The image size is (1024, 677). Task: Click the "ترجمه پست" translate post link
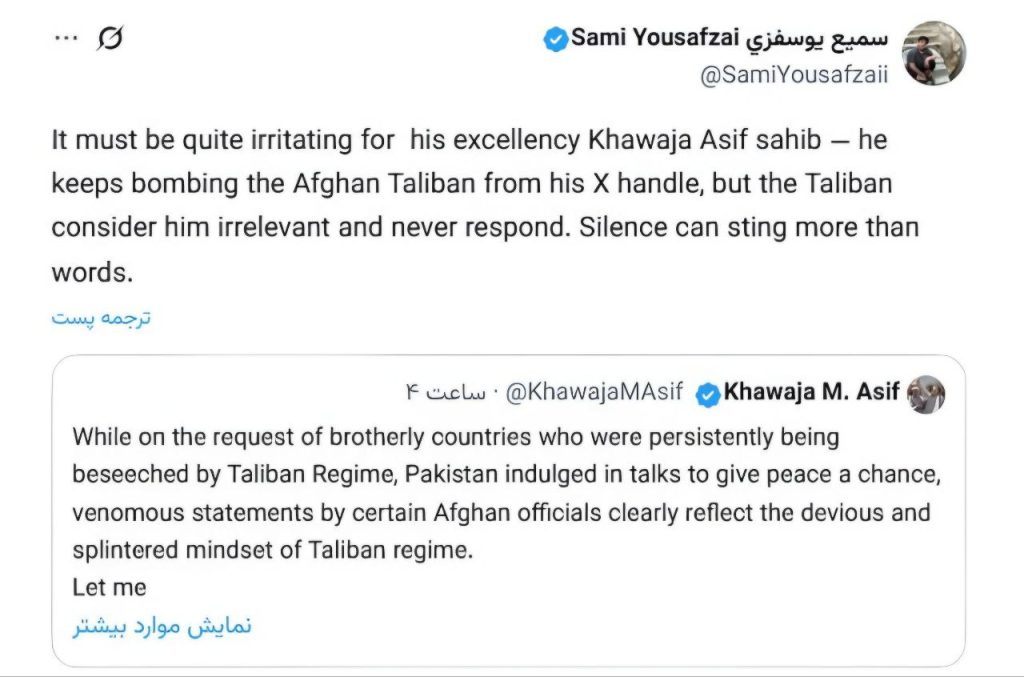coord(101,318)
